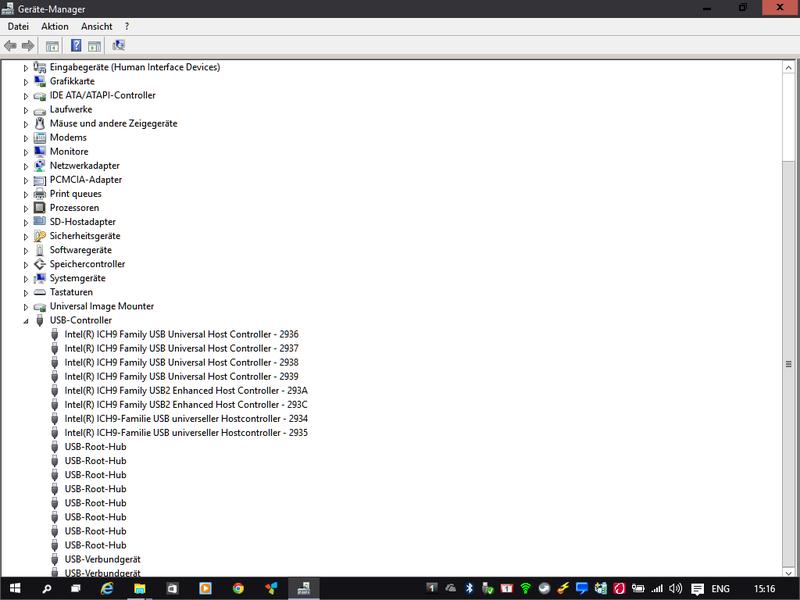The width and height of the screenshot is (800, 600).
Task: Select Intel ICH9 Universal Host Controller - 2936
Action: tap(181, 334)
